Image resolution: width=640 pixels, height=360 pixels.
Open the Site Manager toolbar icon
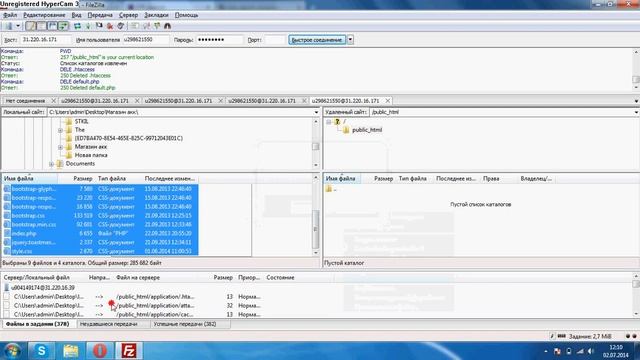pyautogui.click(x=9, y=26)
